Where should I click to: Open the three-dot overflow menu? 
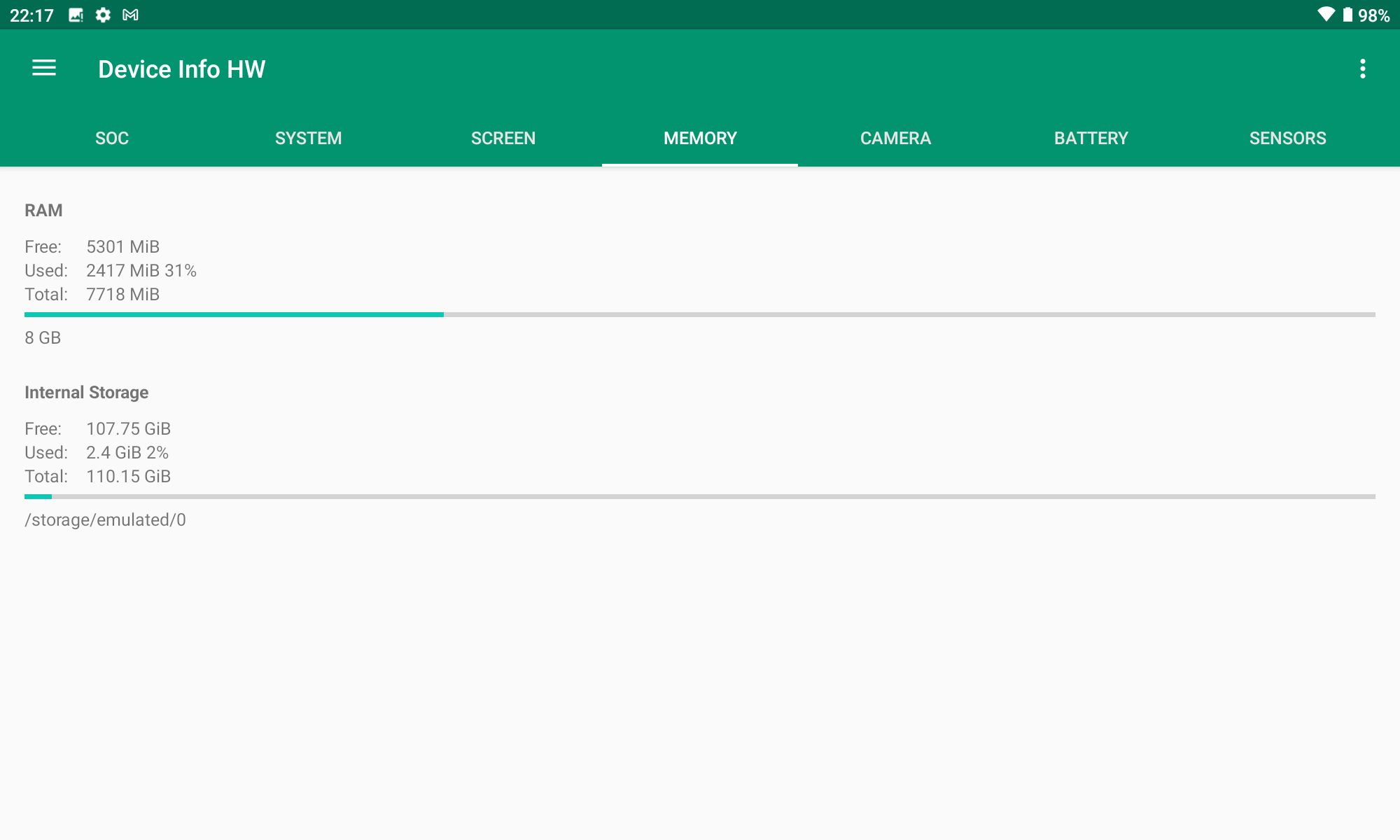click(1362, 69)
